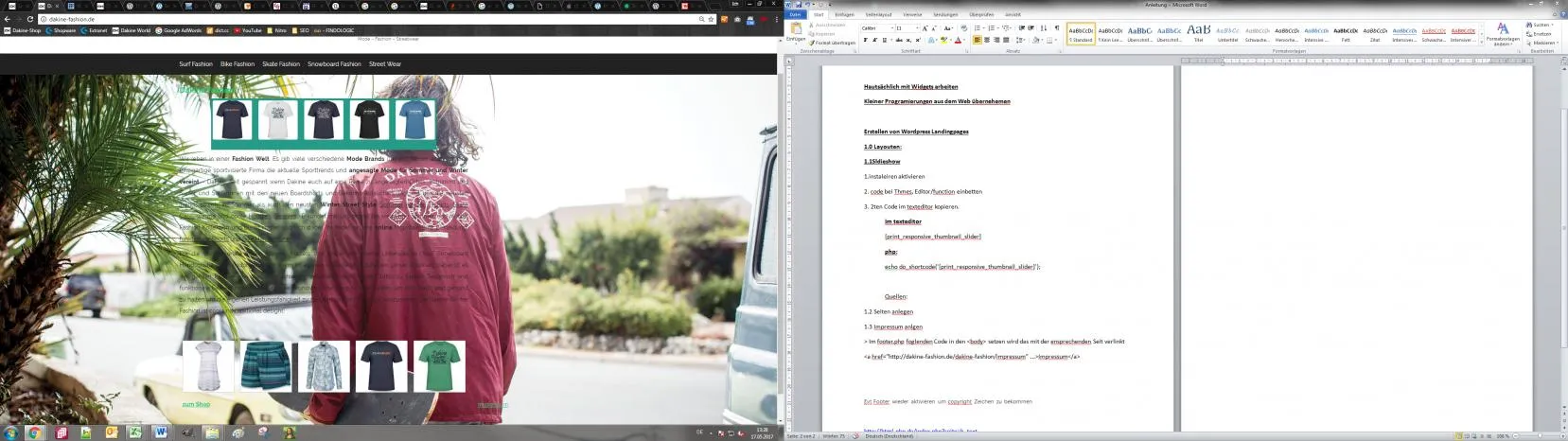Image resolution: width=1568 pixels, height=441 pixels.
Task: Go back in Chrome browser
Action: pyautogui.click(x=8, y=19)
